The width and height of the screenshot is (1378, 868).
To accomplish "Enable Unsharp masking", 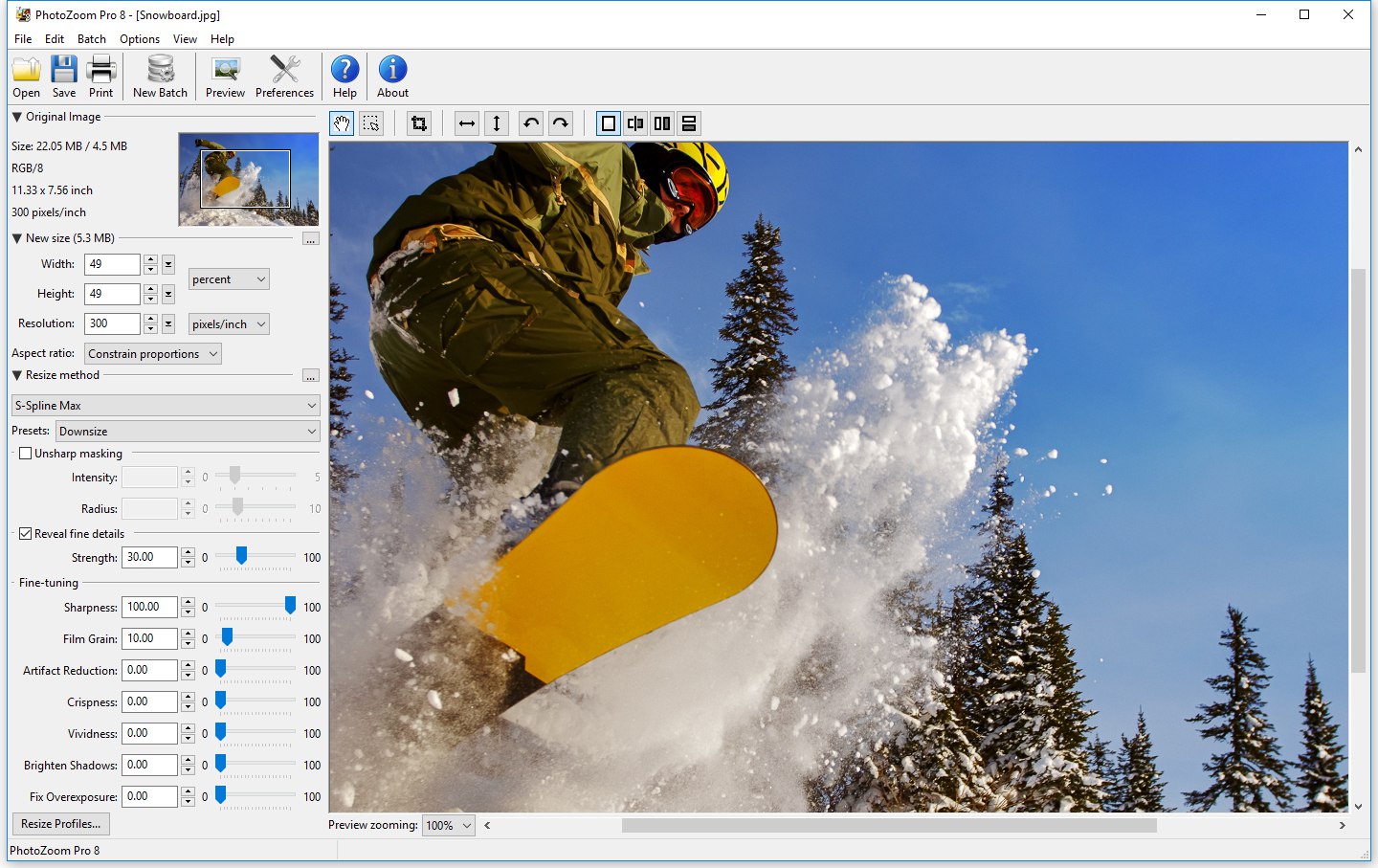I will (x=25, y=453).
